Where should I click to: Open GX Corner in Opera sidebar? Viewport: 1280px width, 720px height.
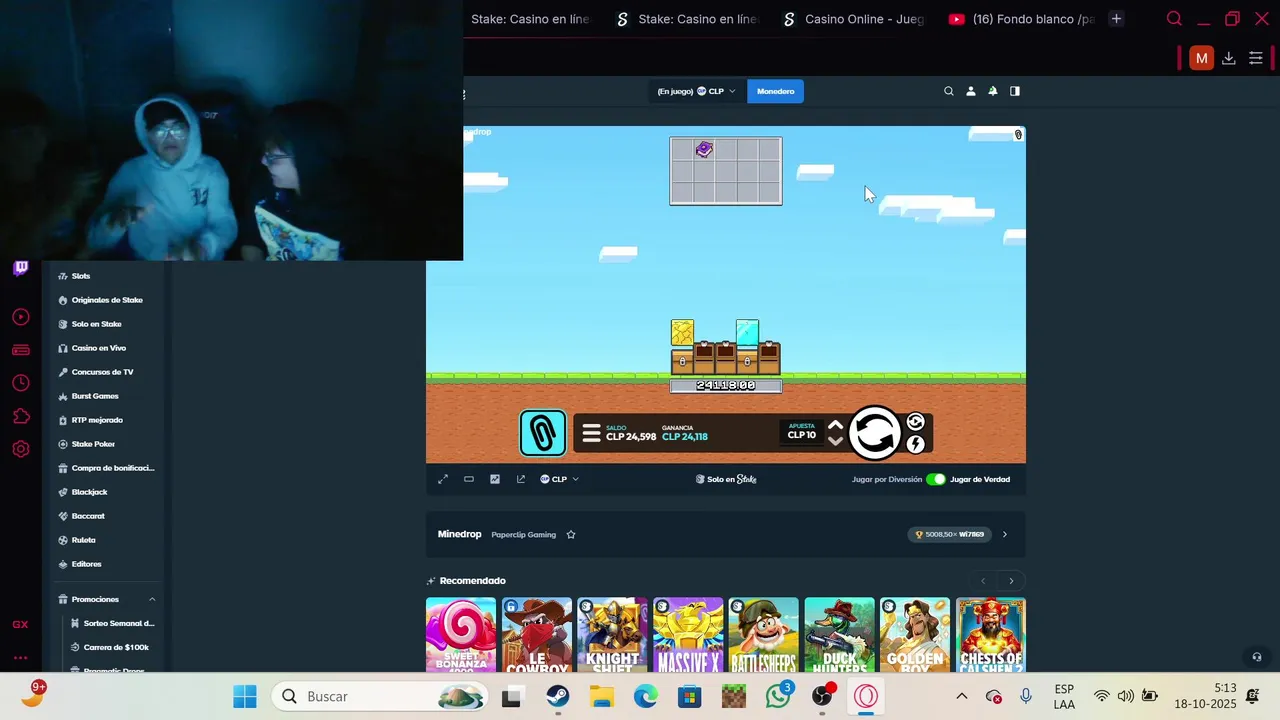[x=20, y=624]
